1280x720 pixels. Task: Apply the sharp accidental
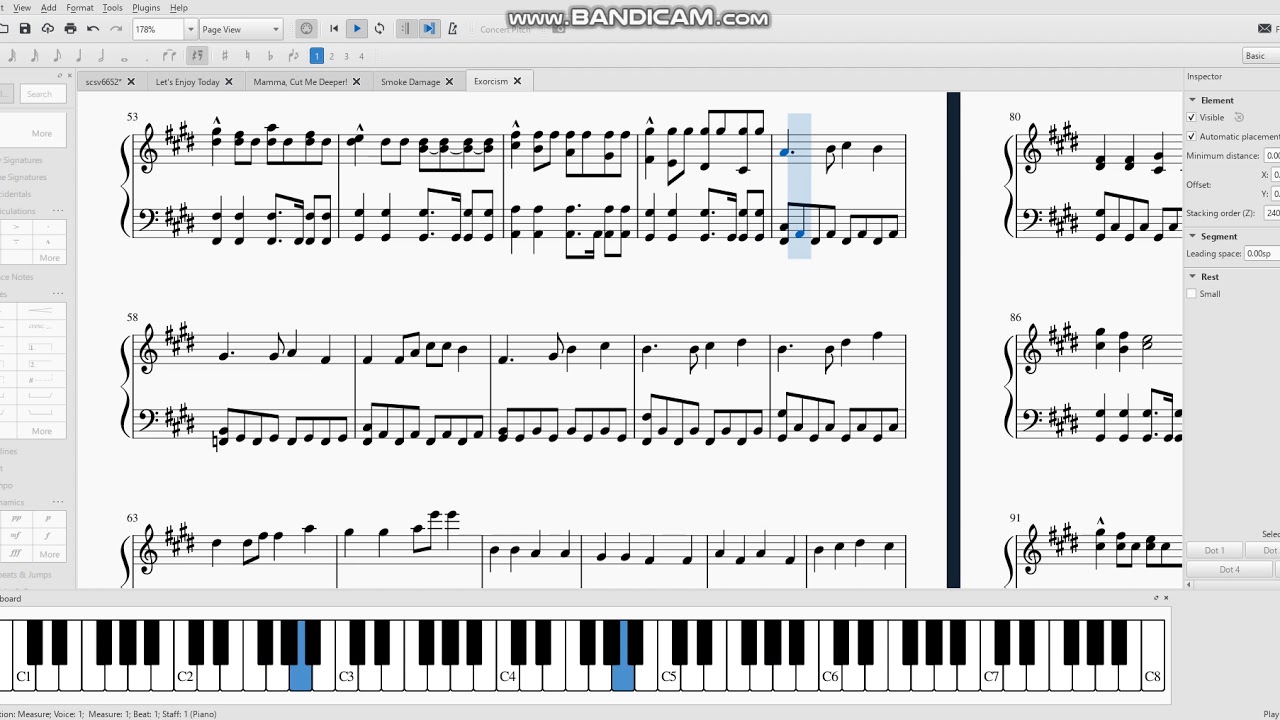(x=225, y=56)
